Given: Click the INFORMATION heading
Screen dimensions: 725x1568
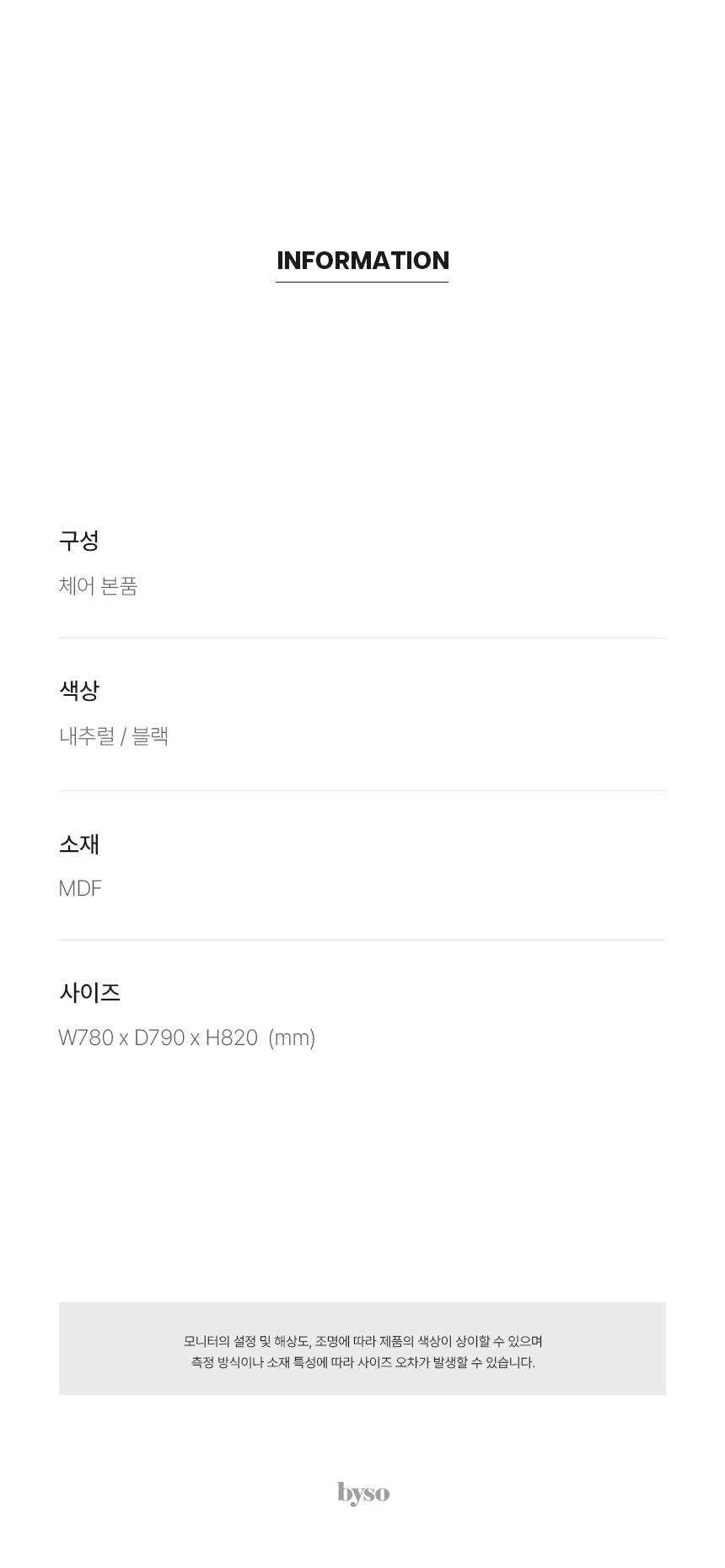Looking at the screenshot, I should 362,261.
